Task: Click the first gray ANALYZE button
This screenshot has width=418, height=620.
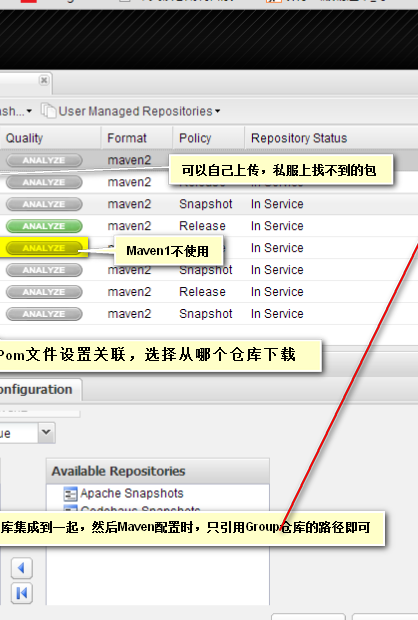Action: point(44,160)
